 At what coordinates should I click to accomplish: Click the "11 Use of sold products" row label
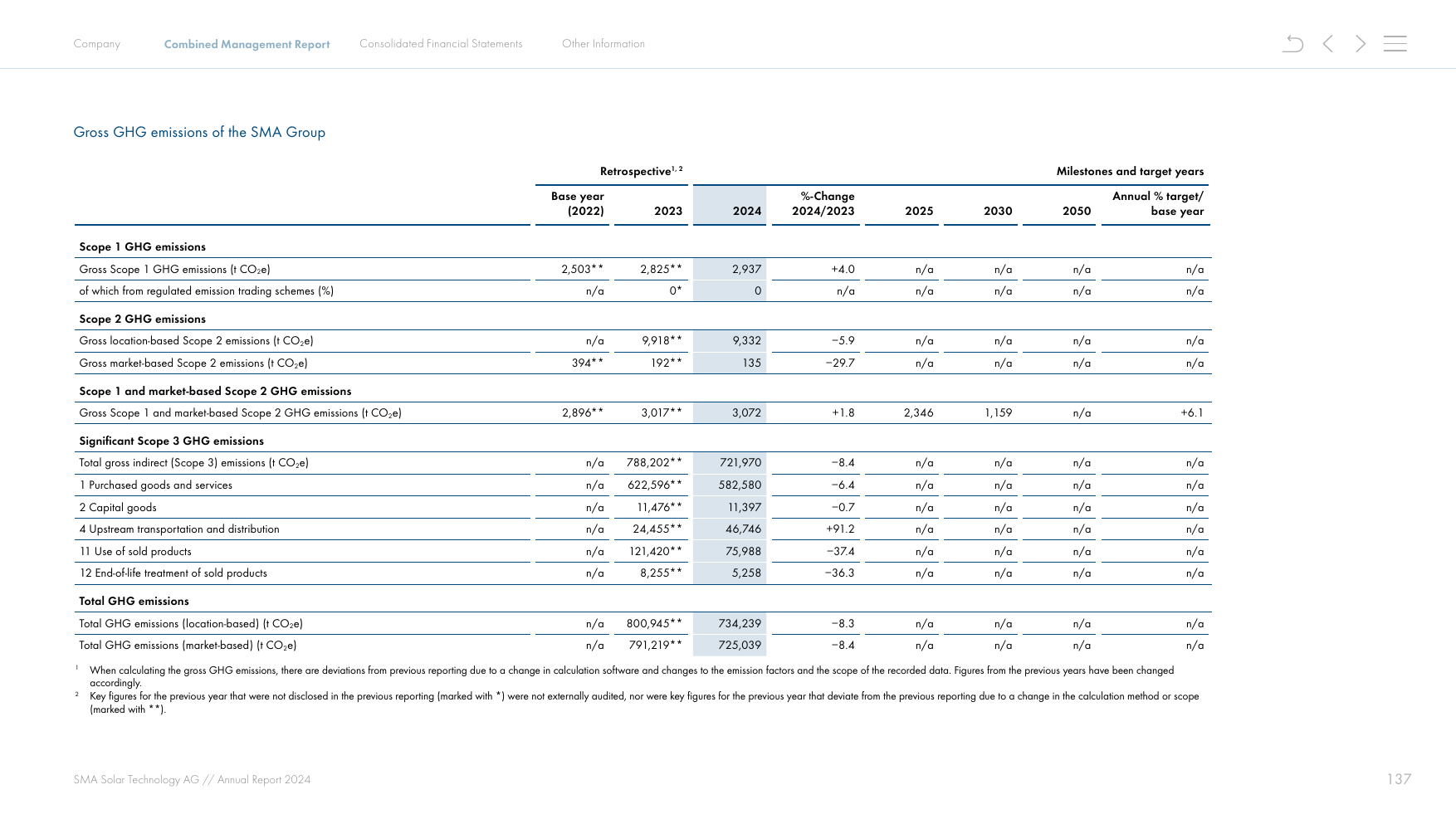135,552
